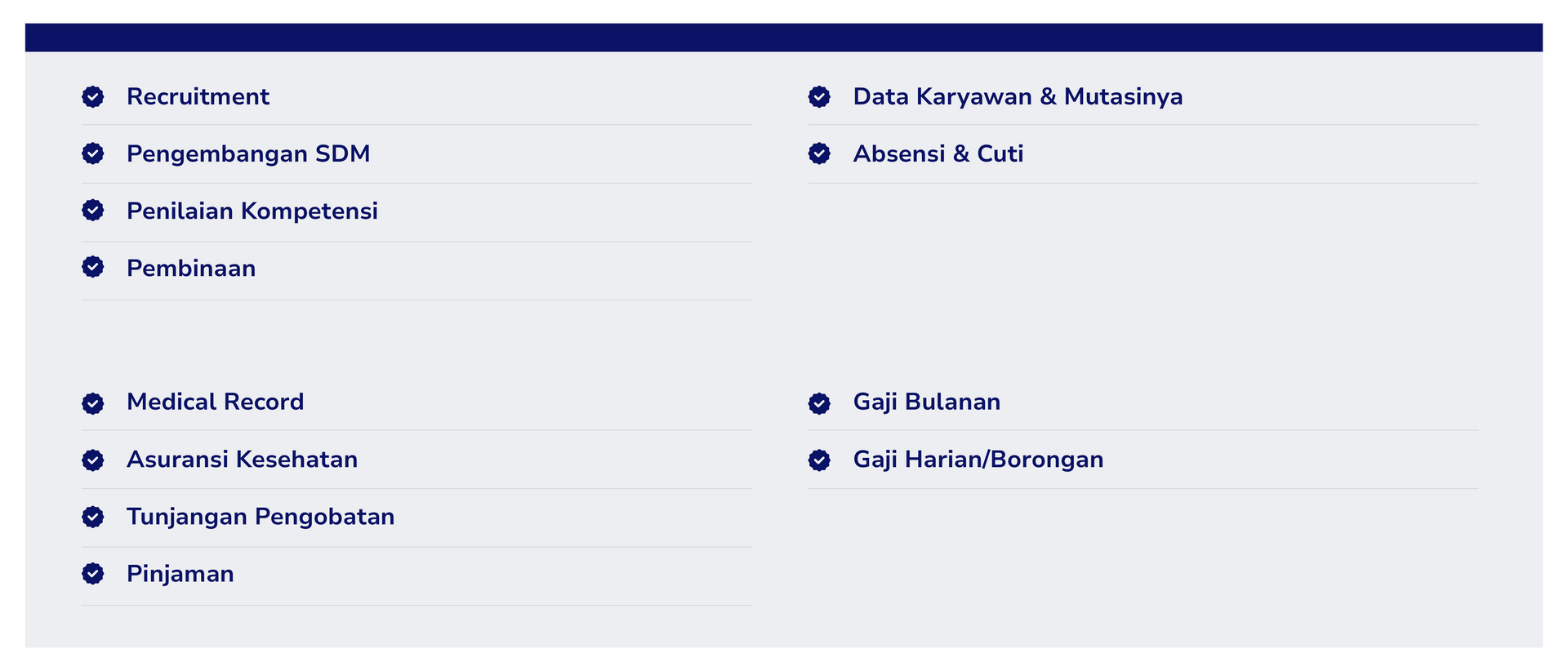Click the check badge beside Asuransi Kesehatan
This screenshot has height=671, width=1568.
tap(93, 460)
